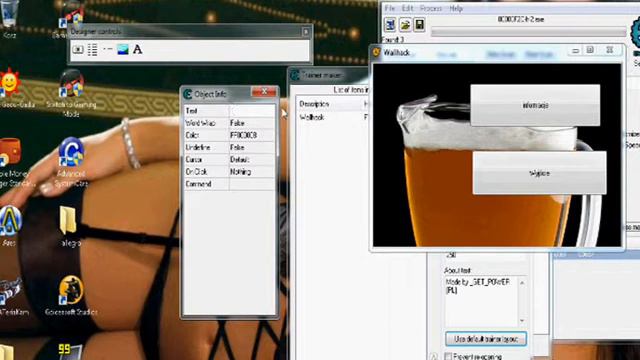Click the 'allegro' folder desktop icon
The width and height of the screenshot is (640, 360).
(68, 220)
